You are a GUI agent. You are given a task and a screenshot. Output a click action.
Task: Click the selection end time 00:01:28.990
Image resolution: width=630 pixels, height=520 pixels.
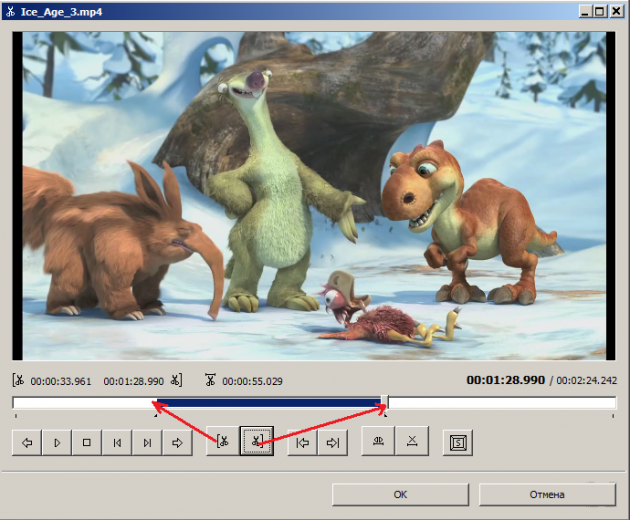tap(133, 381)
